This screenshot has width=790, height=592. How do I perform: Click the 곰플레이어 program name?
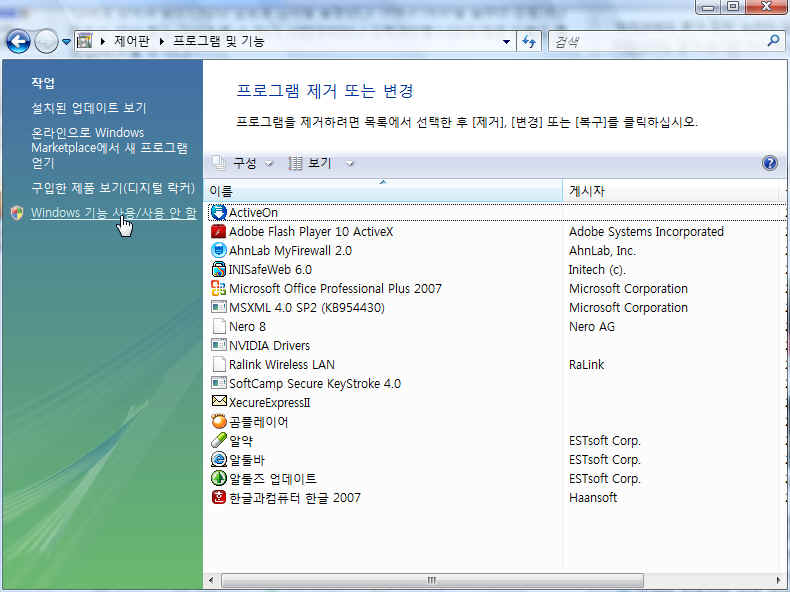[258, 422]
